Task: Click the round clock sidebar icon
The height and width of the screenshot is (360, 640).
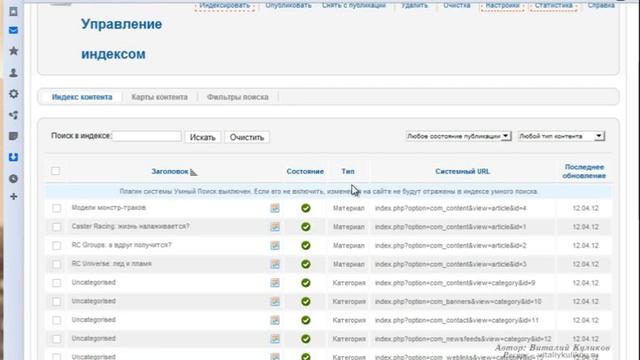Action: pyautogui.click(x=13, y=179)
